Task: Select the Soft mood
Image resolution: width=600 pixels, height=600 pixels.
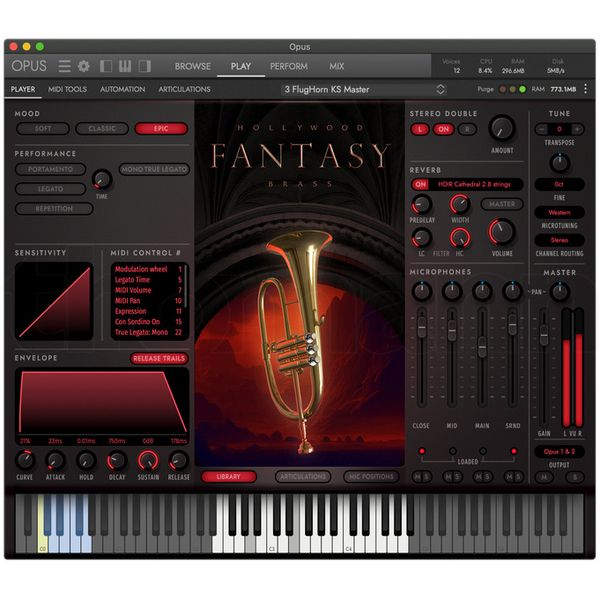Action: [x=43, y=129]
